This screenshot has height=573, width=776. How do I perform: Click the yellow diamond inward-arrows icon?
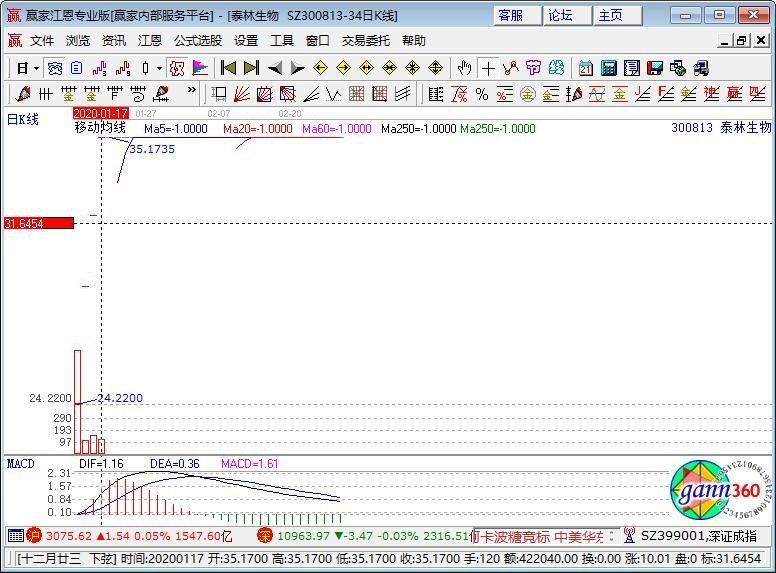point(389,68)
